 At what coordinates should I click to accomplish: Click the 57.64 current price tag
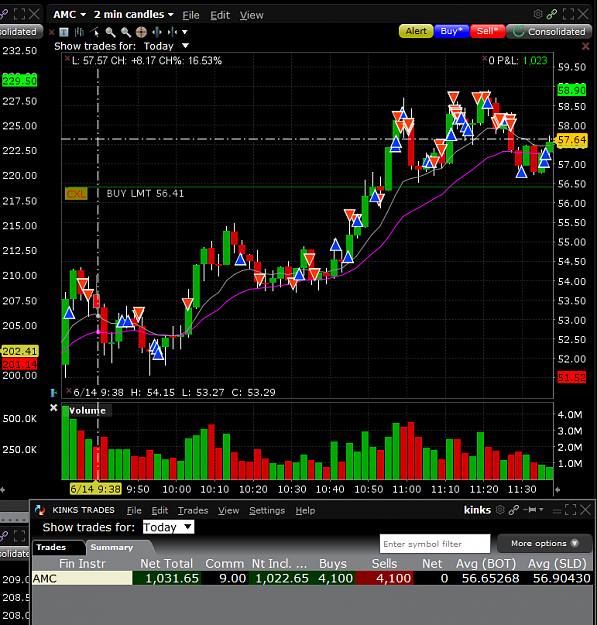[x=572, y=140]
